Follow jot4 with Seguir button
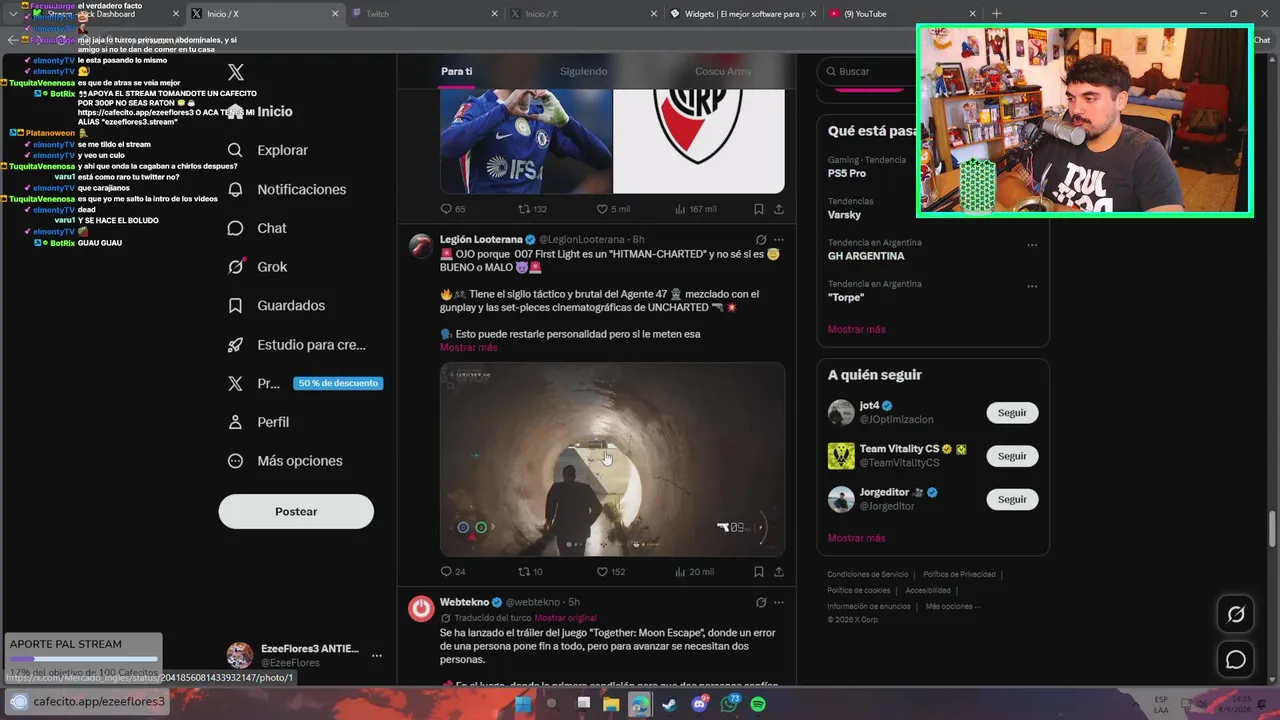The width and height of the screenshot is (1280, 720). click(x=1012, y=413)
